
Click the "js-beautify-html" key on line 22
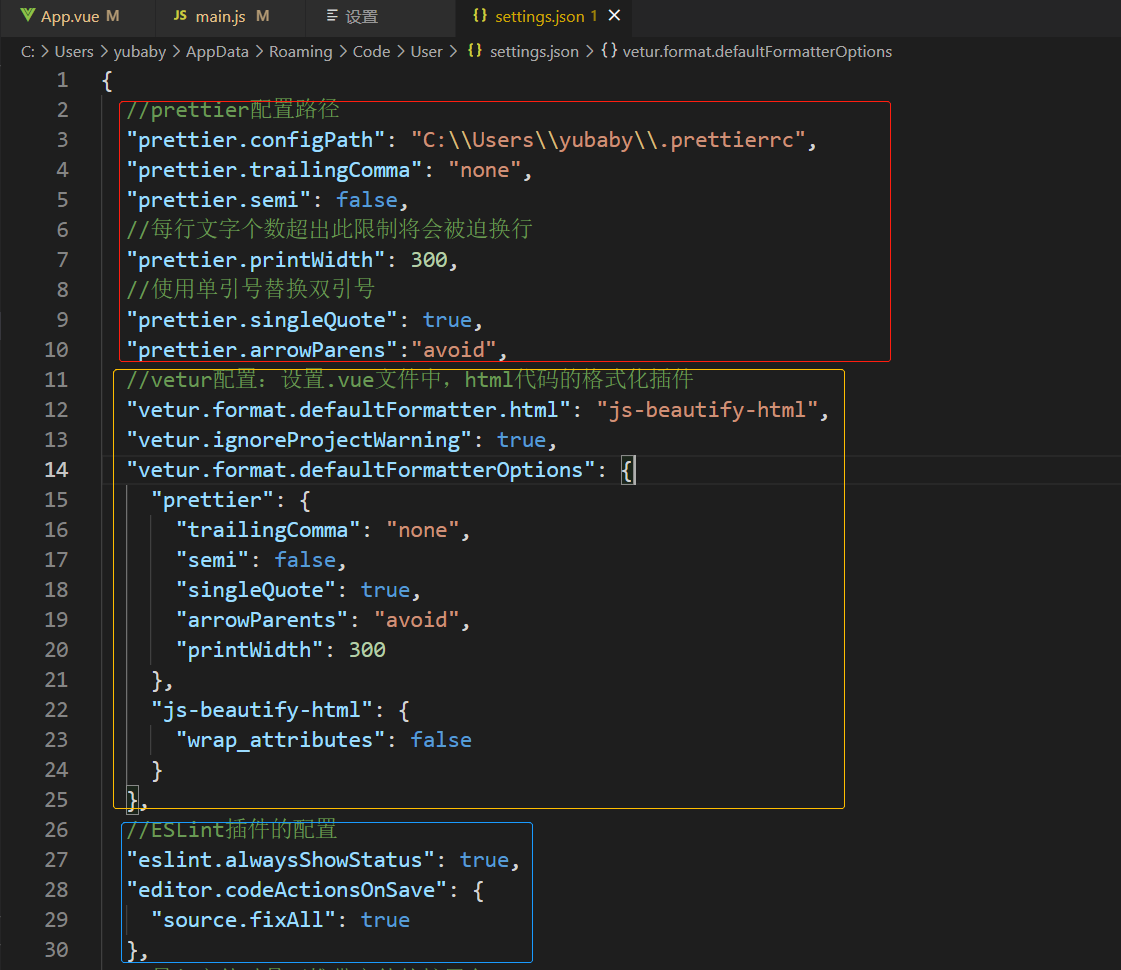(262, 710)
